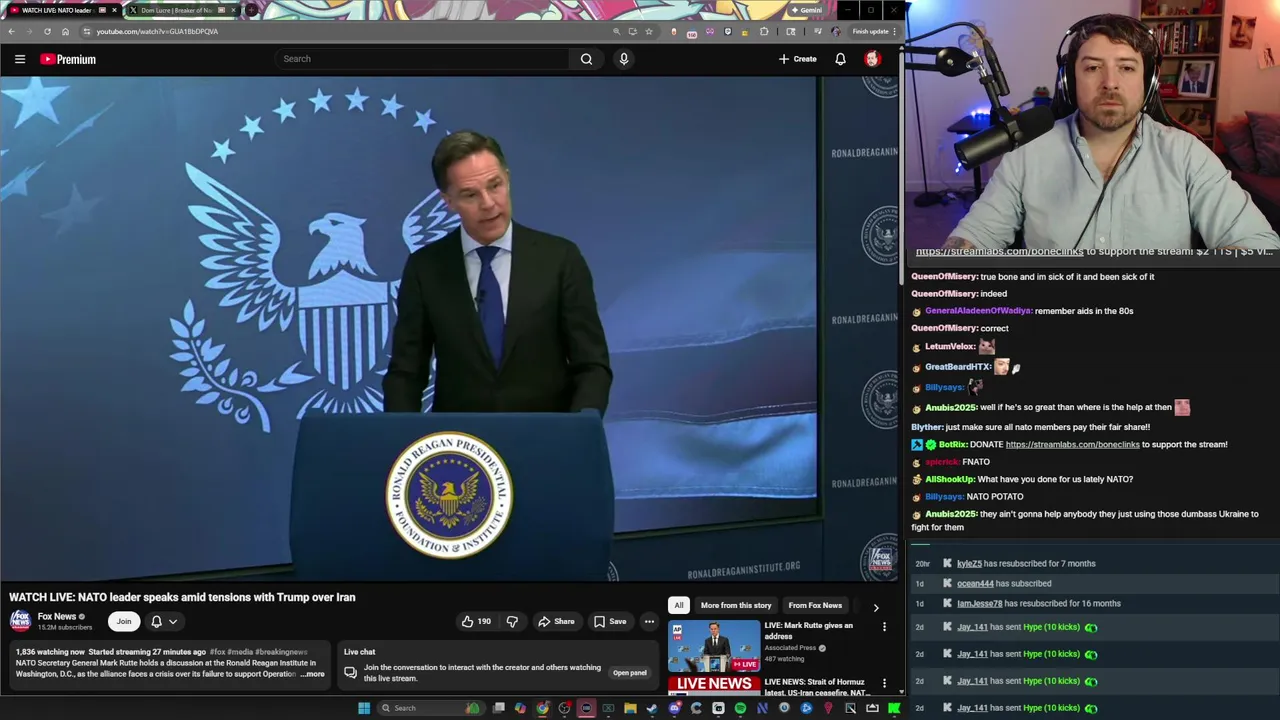Click the Share button under video
Image resolution: width=1280 pixels, height=720 pixels.
(x=556, y=622)
